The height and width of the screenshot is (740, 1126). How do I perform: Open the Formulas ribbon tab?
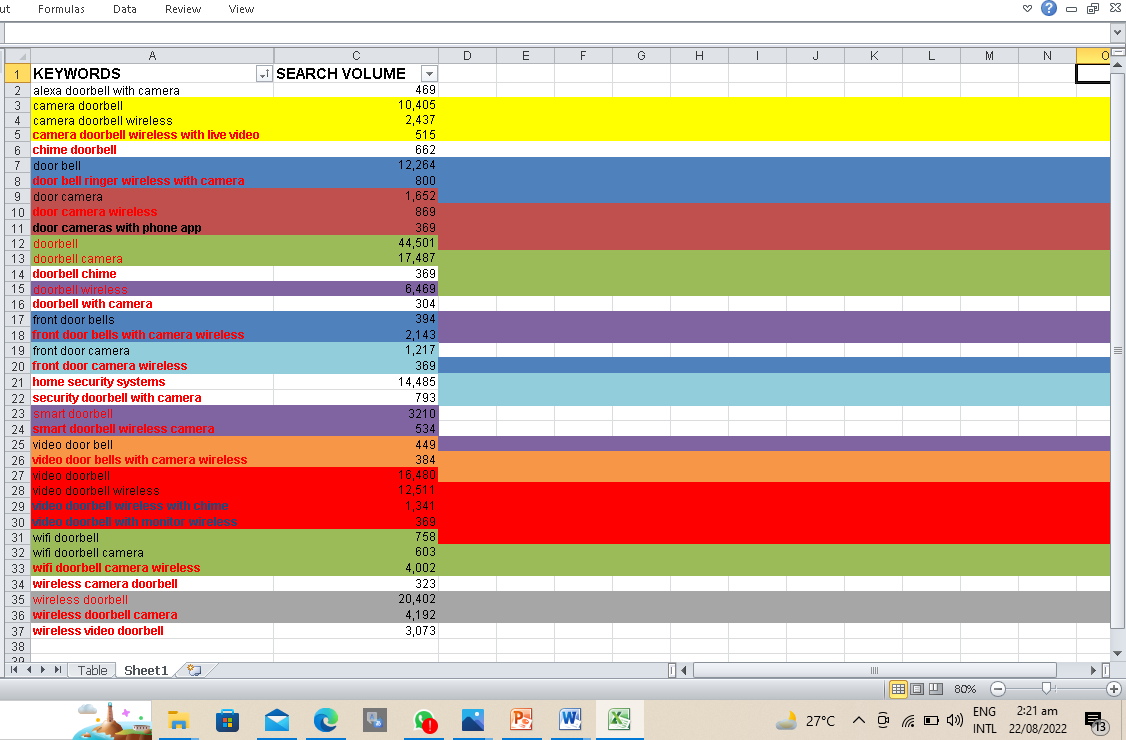(61, 9)
